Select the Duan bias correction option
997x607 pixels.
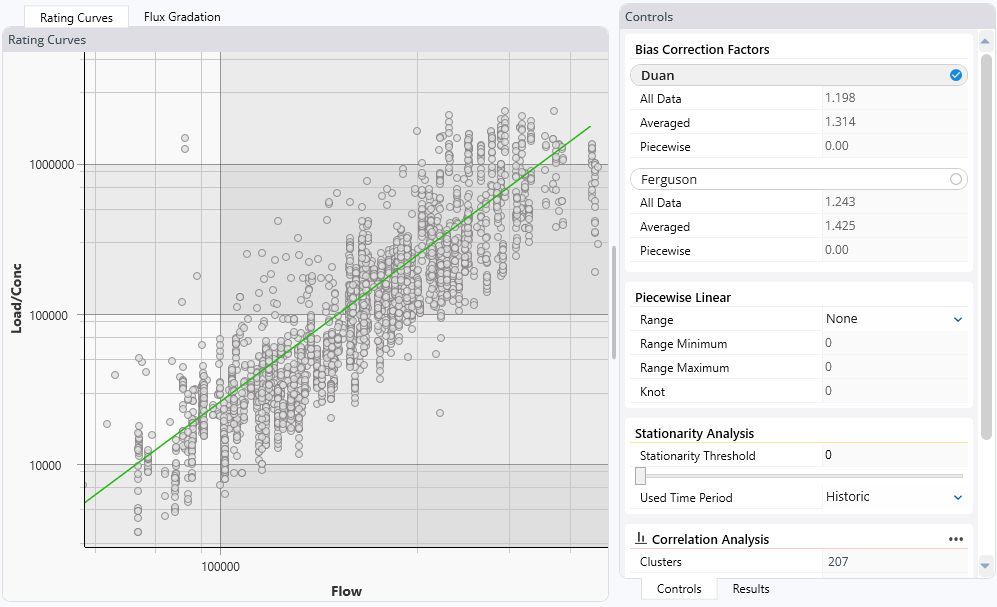click(955, 75)
